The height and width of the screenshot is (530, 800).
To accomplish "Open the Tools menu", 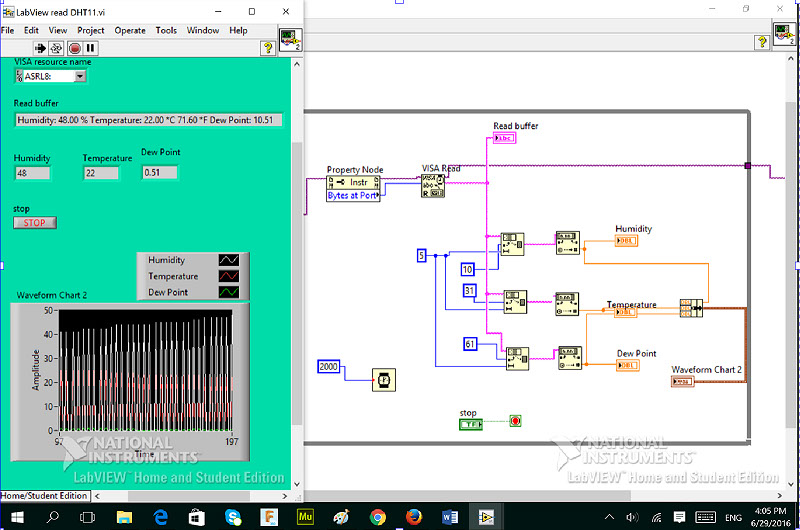I will (x=166, y=30).
